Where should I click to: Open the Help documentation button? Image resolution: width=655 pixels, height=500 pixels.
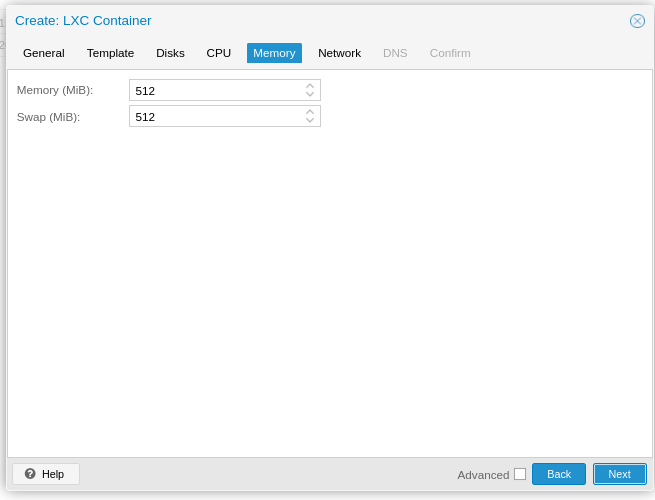click(x=46, y=474)
